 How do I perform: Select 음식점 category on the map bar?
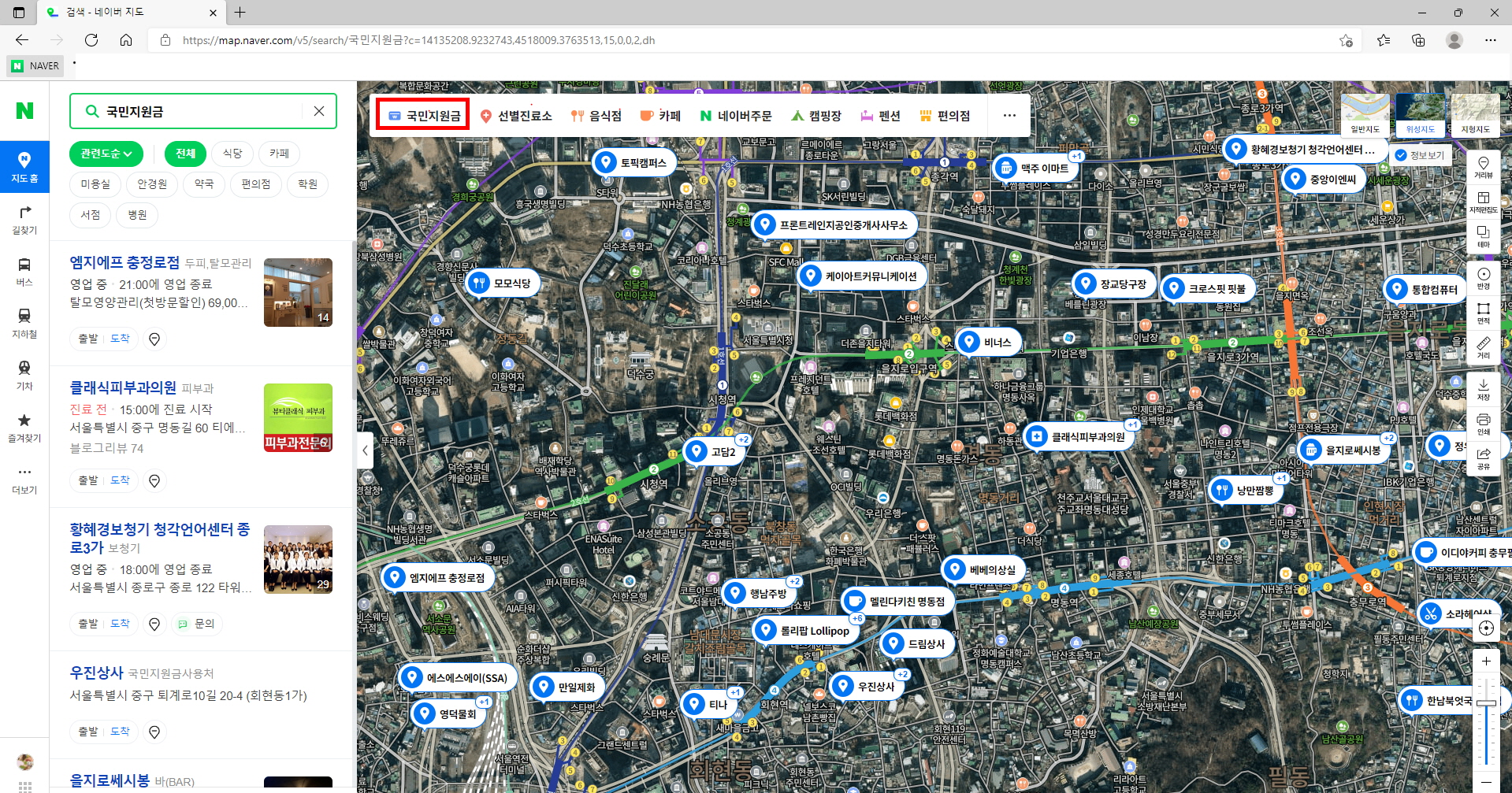click(596, 116)
